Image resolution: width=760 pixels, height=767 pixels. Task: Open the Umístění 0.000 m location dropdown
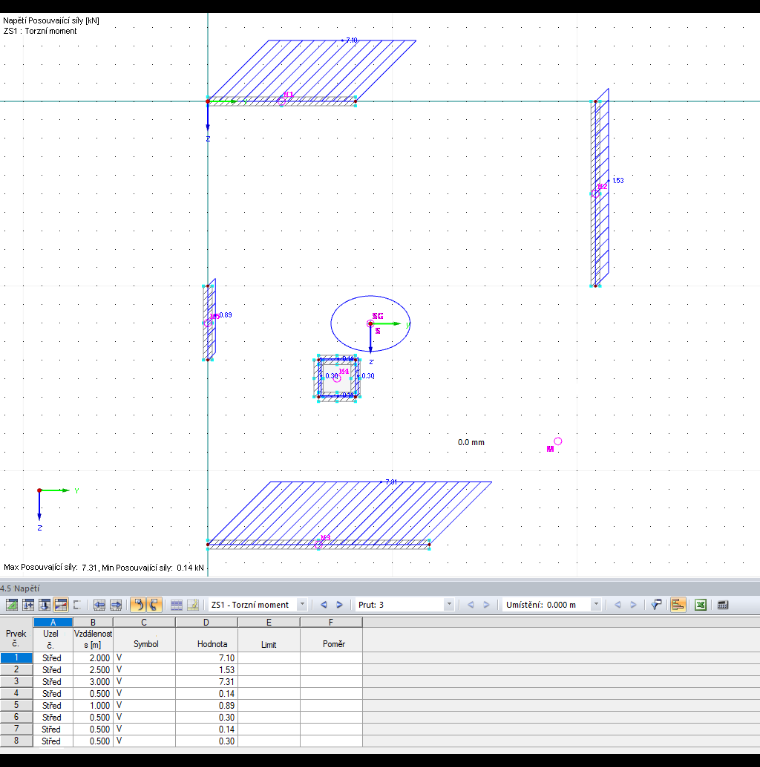[x=596, y=605]
